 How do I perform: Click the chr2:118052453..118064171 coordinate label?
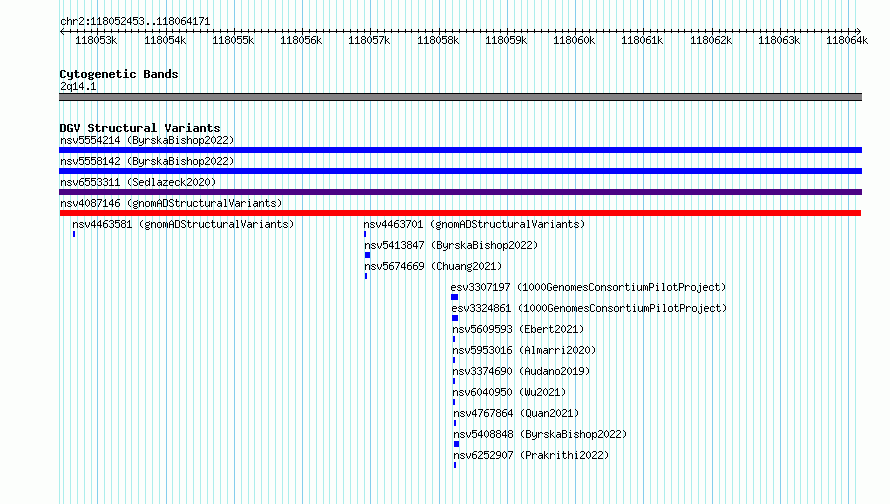click(x=135, y=22)
